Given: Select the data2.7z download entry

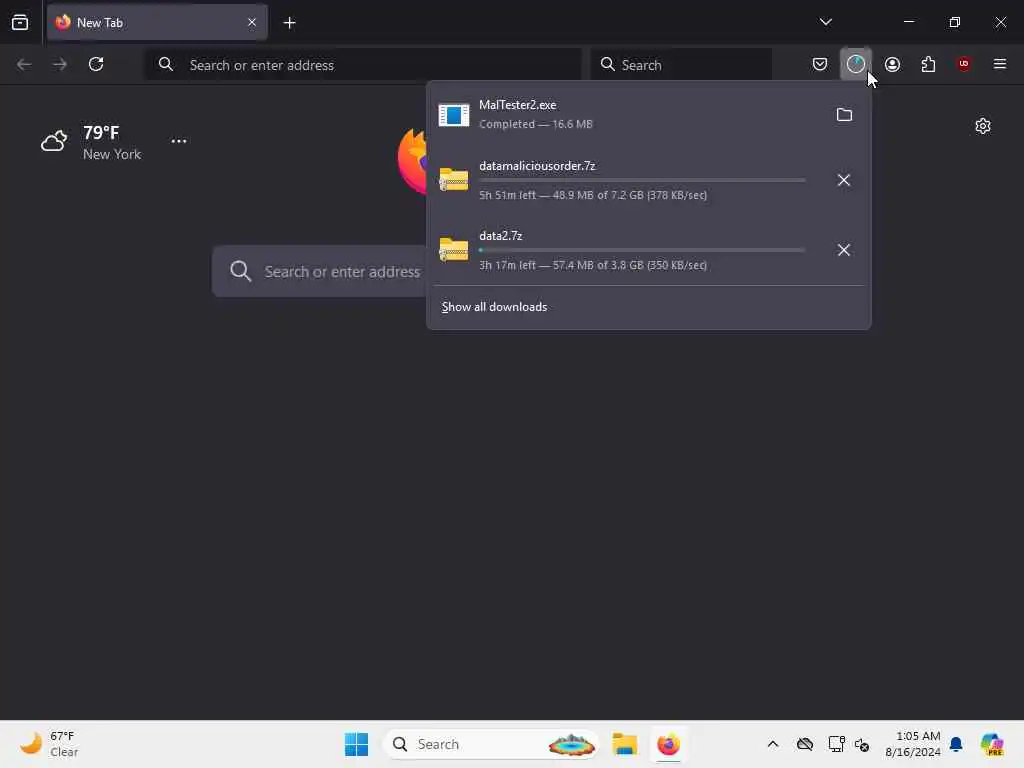Looking at the screenshot, I should (627, 250).
